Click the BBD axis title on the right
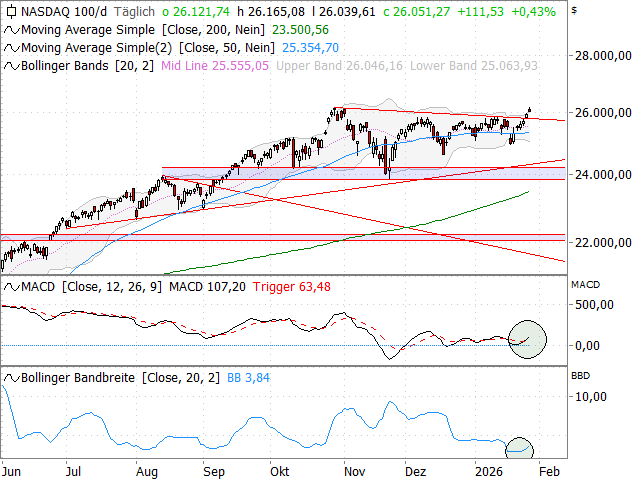The image size is (640, 480). pyautogui.click(x=580, y=376)
